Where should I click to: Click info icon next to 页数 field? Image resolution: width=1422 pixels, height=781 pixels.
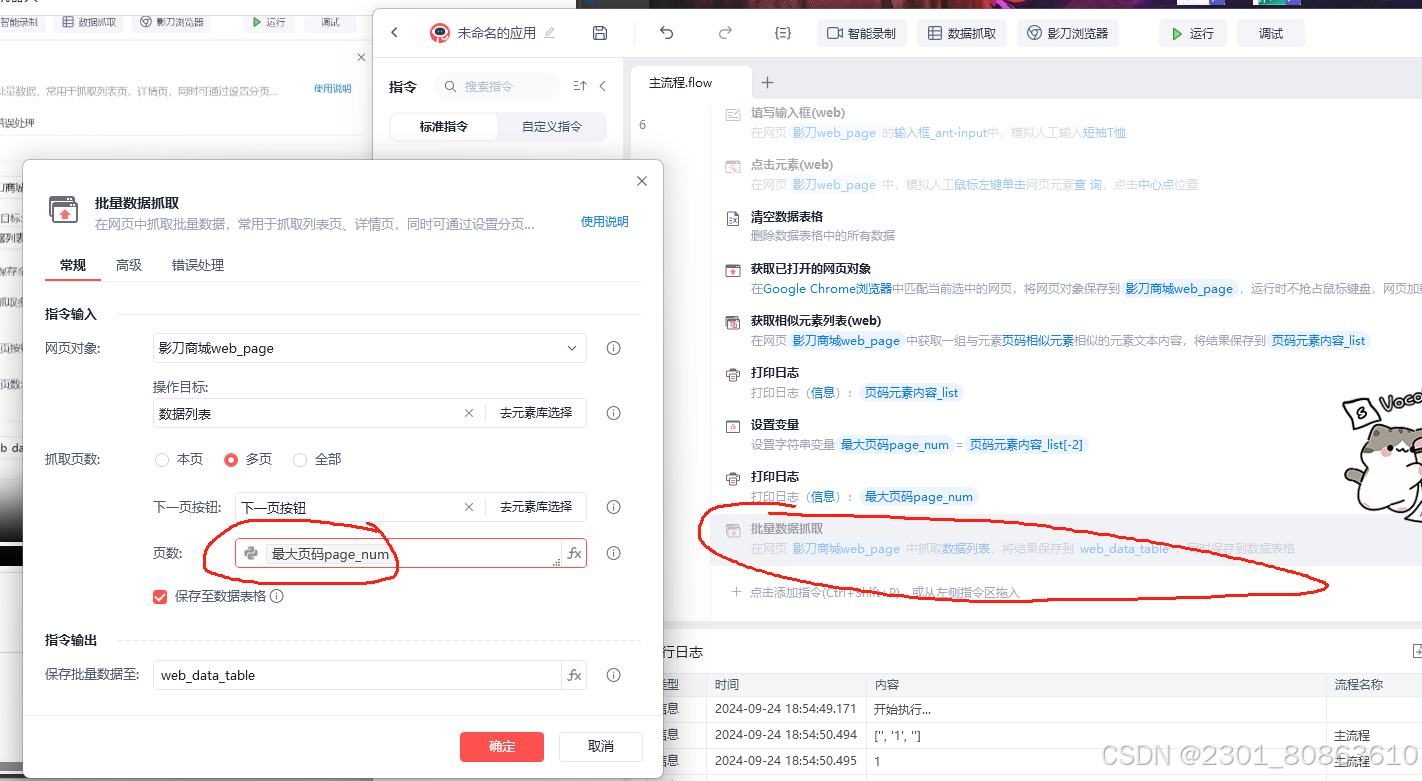point(614,553)
